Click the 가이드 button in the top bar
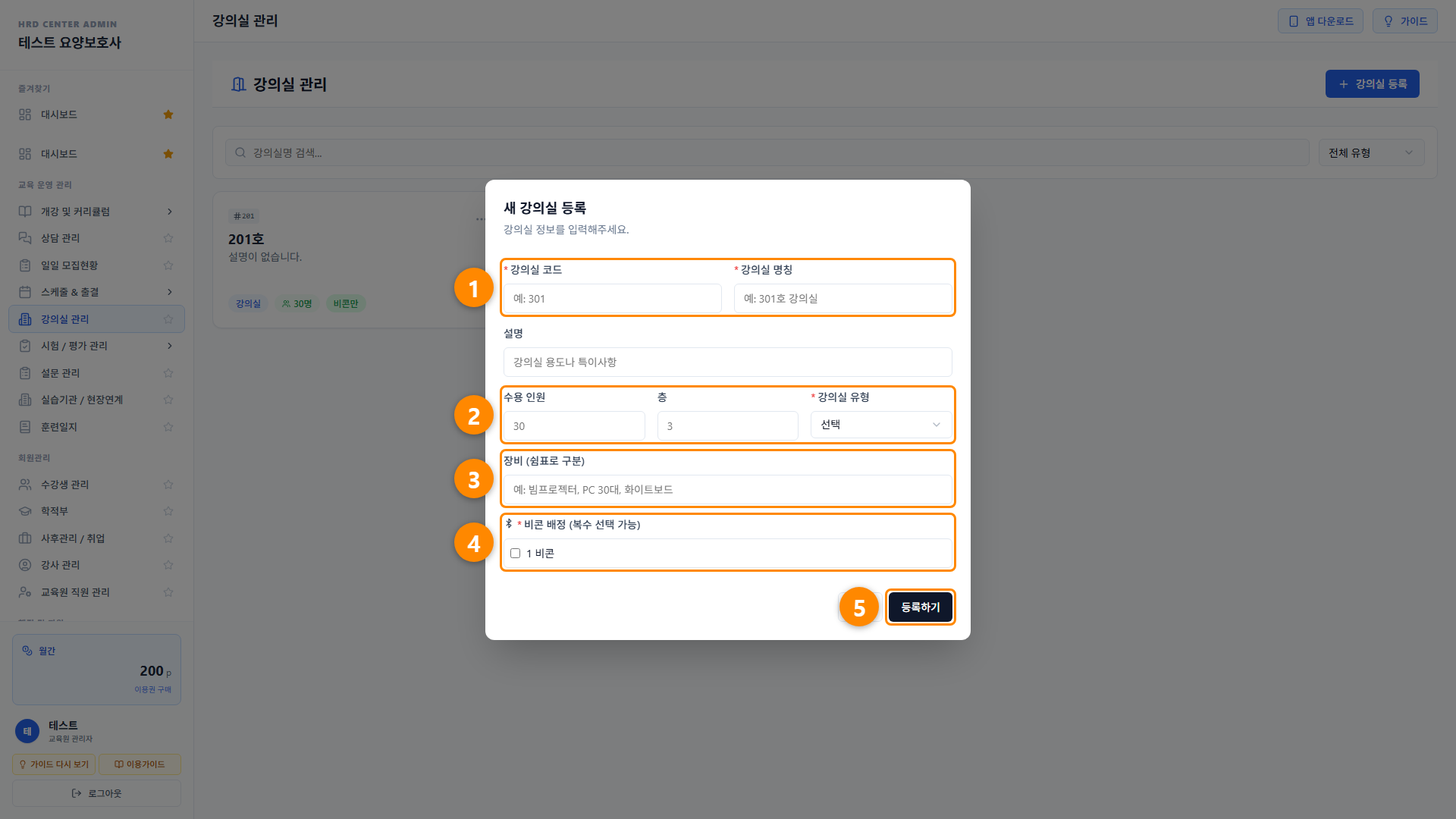The height and width of the screenshot is (819, 1456). pos(1404,21)
